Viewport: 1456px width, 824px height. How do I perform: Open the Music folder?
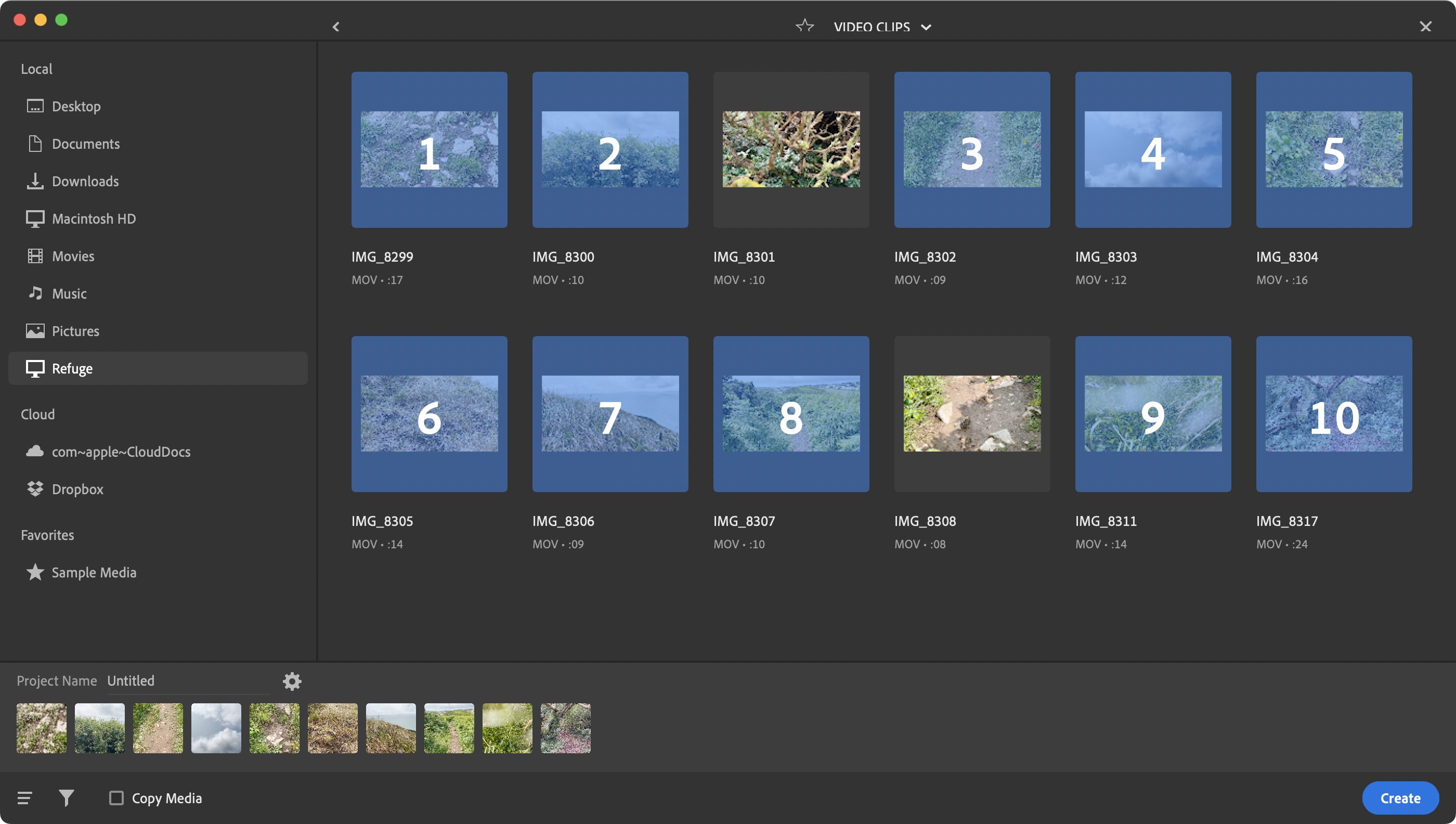coord(158,293)
